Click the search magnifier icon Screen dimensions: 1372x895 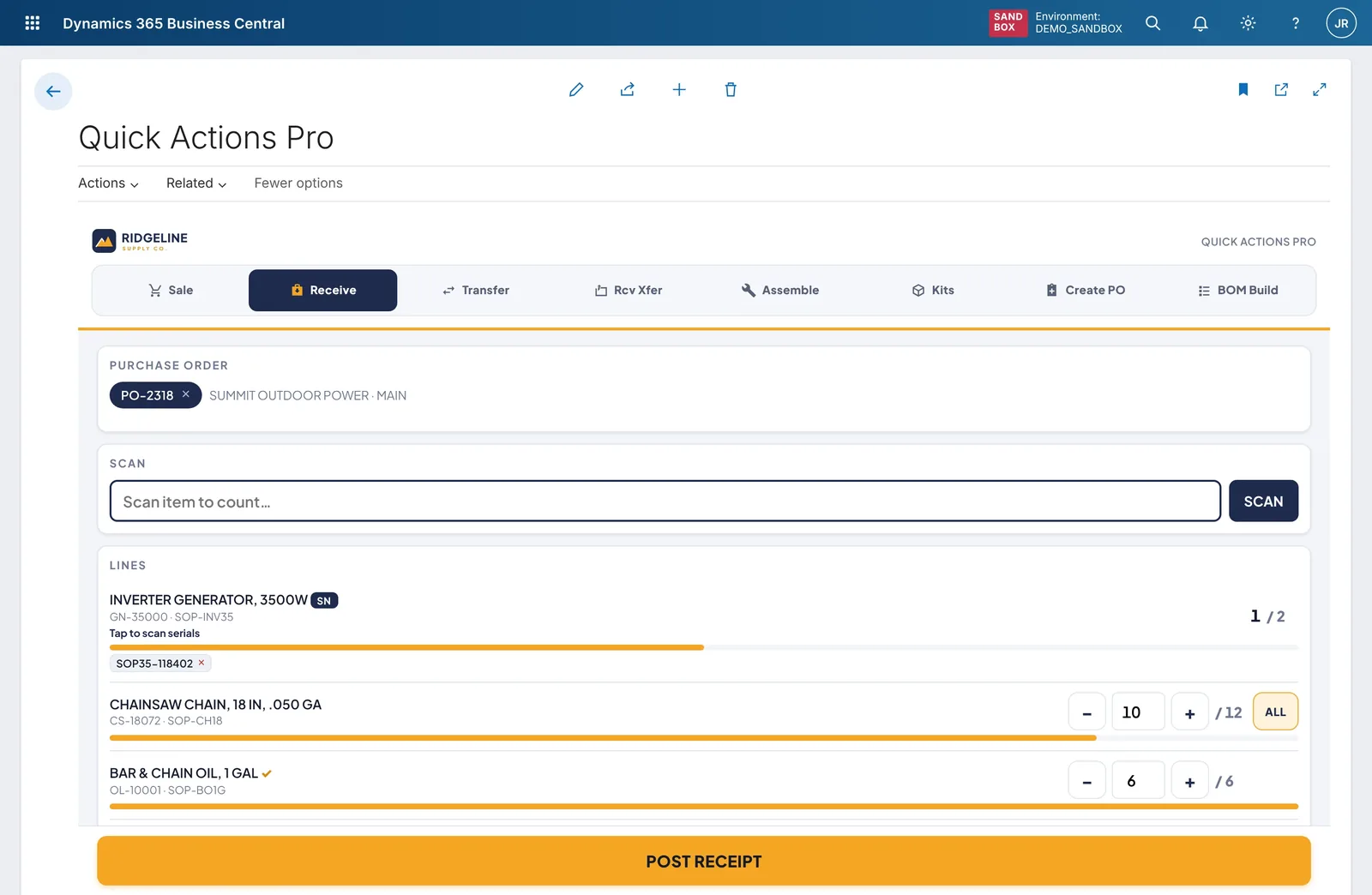1152,23
